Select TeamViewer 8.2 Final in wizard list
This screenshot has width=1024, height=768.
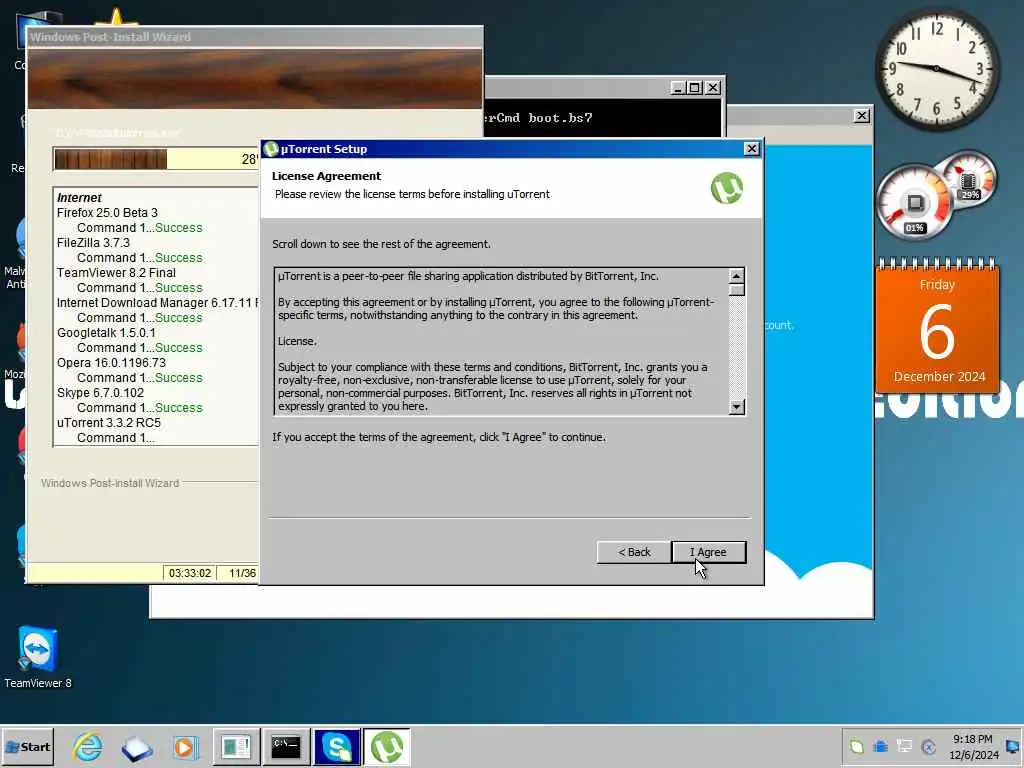(116, 273)
